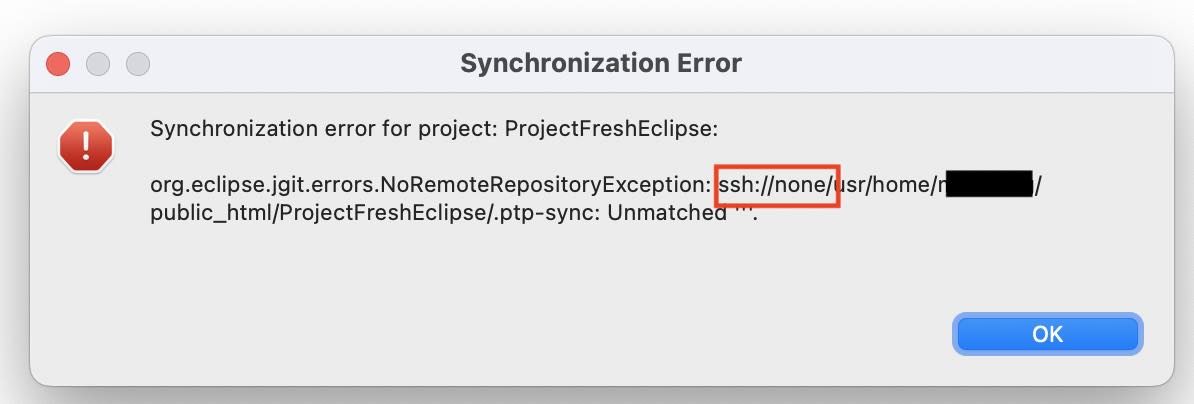The height and width of the screenshot is (404, 1194).
Task: Click blank dialog area left of OK
Action: 533,334
